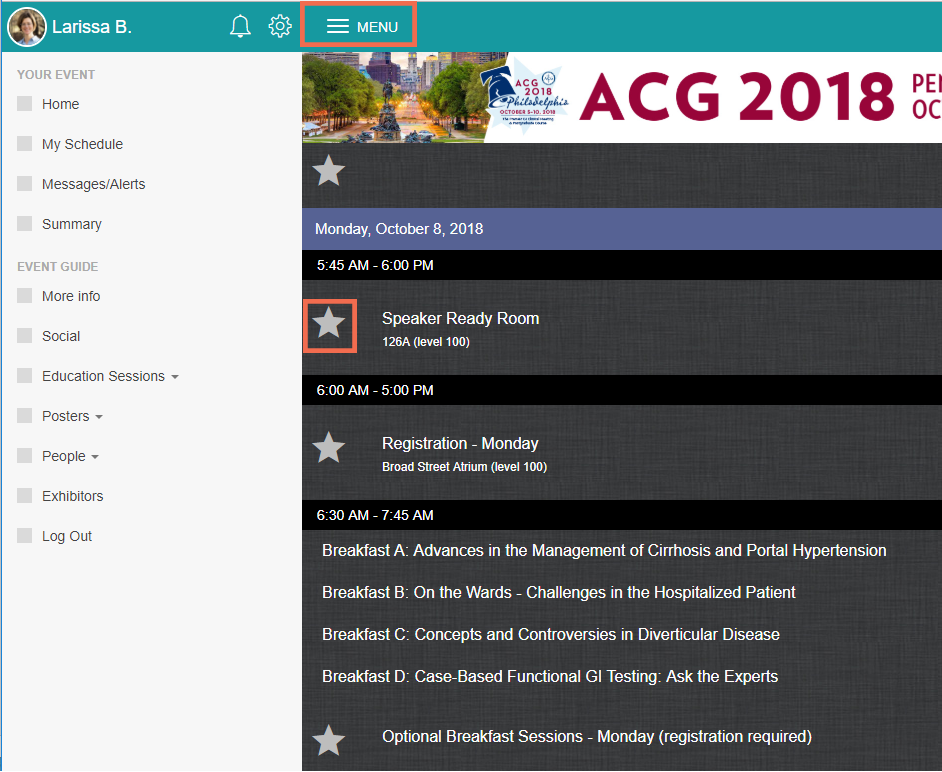Screen dimensions: 942x772
Task: Log Out of the event app
Action: [66, 536]
